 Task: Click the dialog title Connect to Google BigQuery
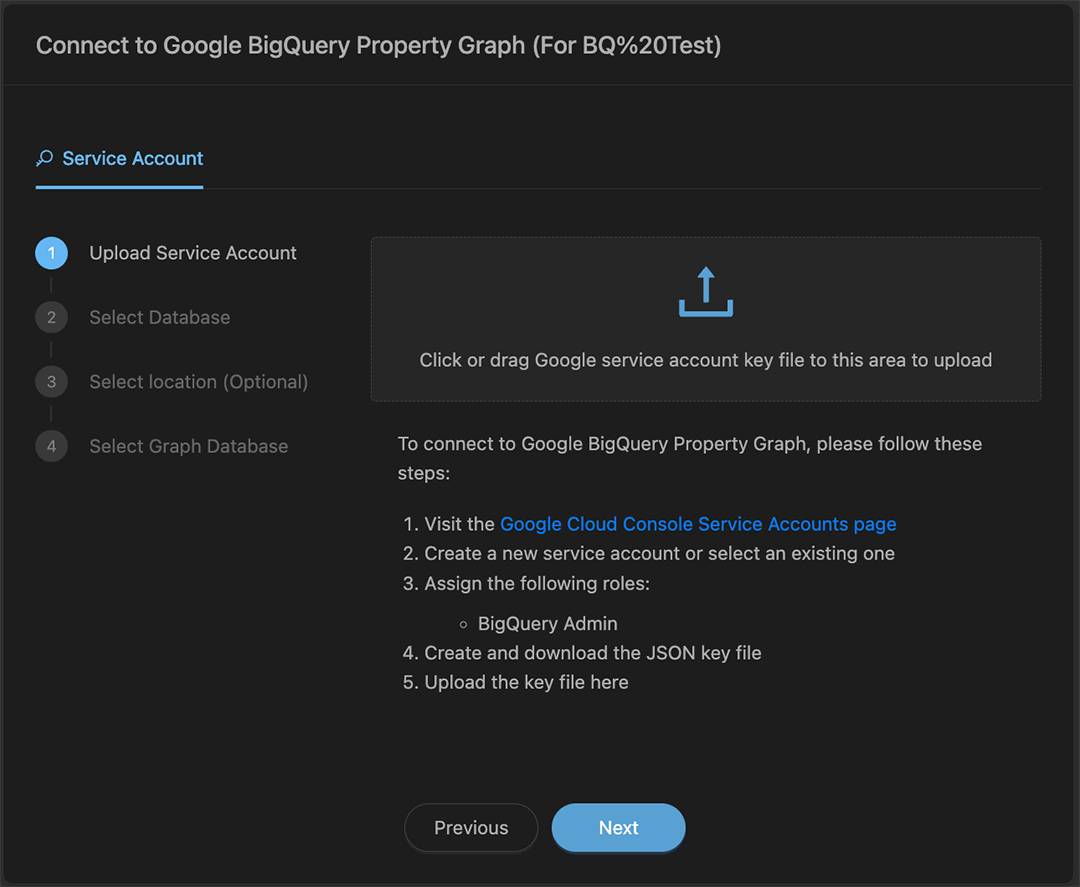click(378, 45)
